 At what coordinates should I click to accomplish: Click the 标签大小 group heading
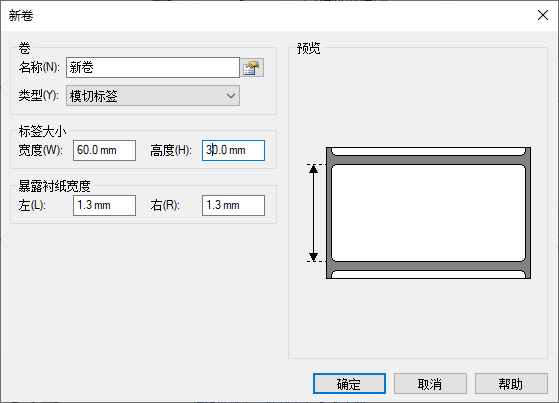[x=42, y=131]
